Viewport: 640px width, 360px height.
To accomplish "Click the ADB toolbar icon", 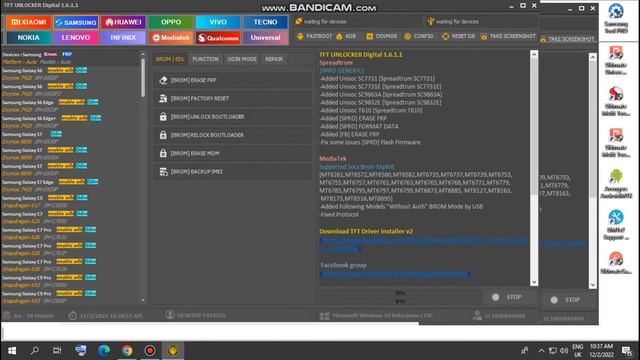I will 339,36.
